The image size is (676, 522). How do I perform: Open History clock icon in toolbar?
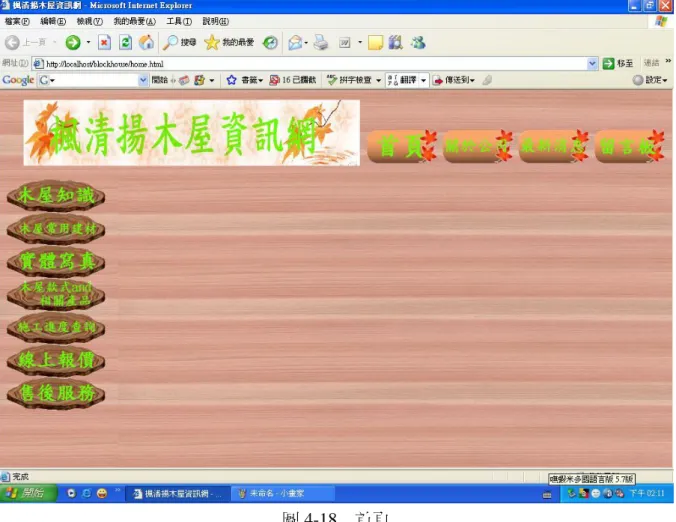270,42
